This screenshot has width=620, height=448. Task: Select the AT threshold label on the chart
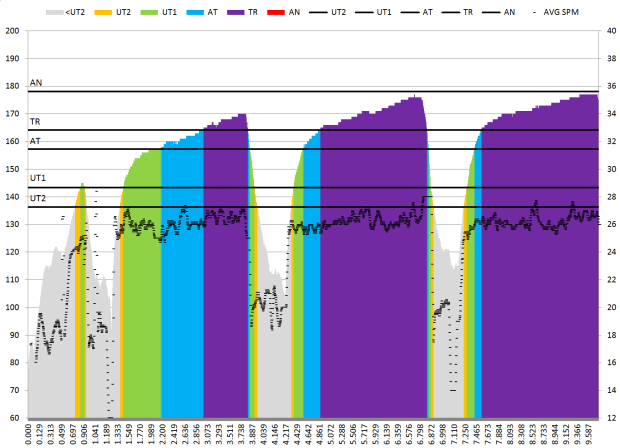click(36, 141)
